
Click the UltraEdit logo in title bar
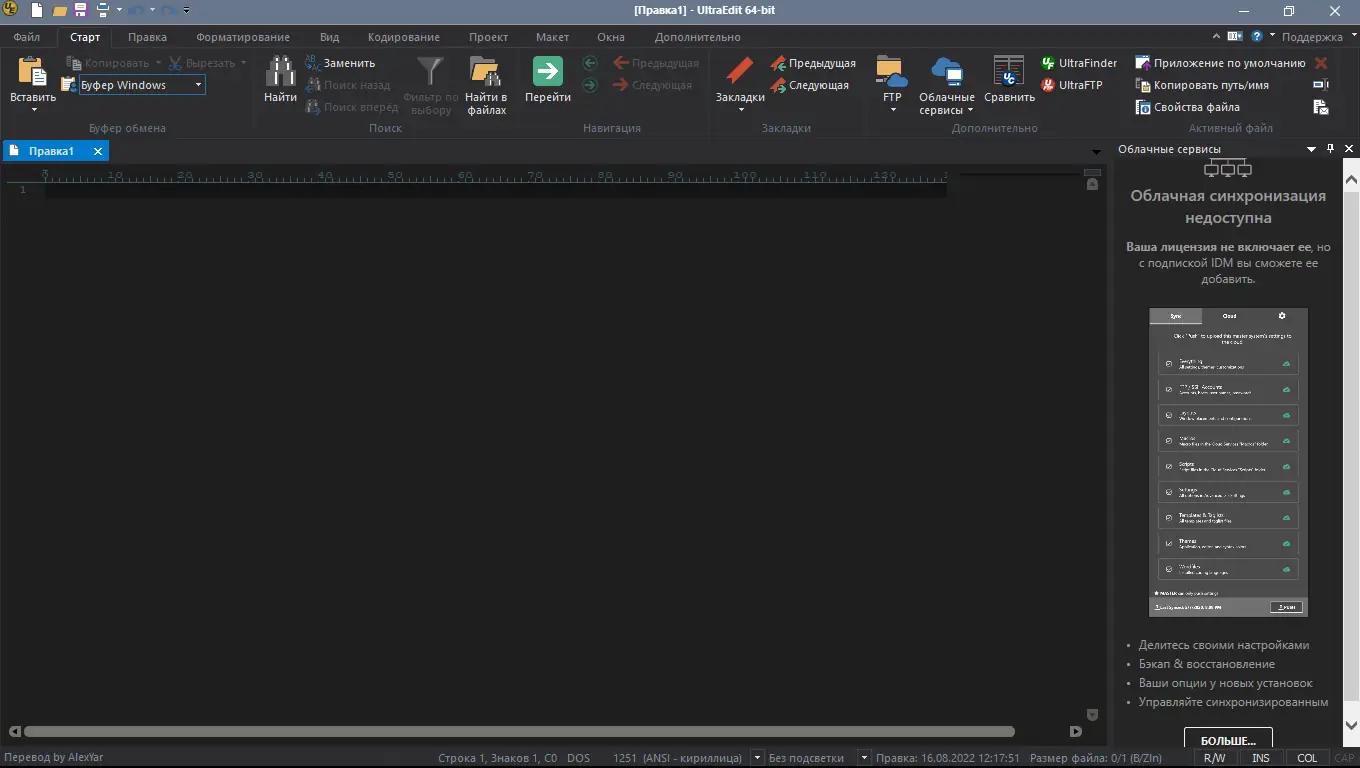pyautogui.click(x=11, y=10)
